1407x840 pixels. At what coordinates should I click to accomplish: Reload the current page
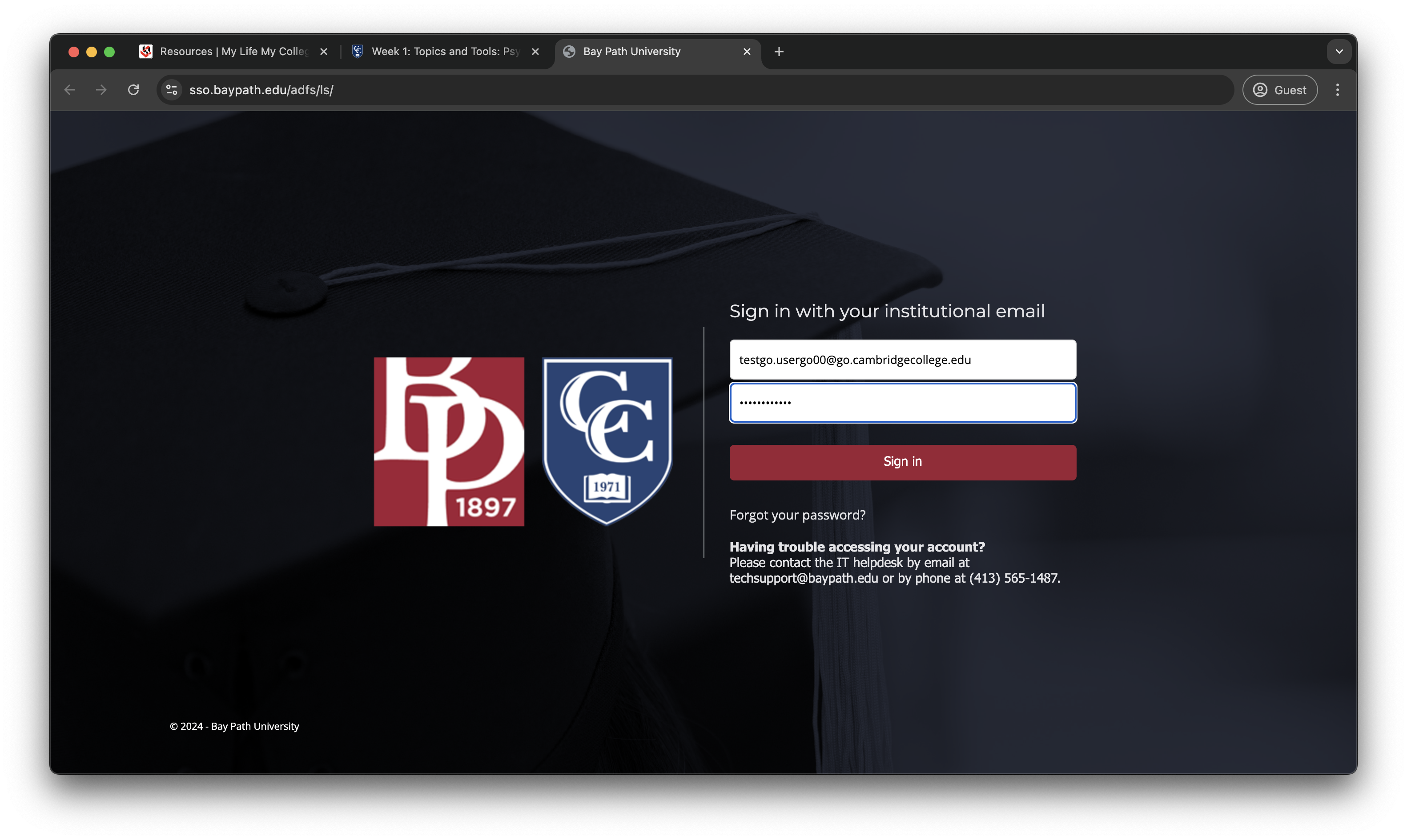133,90
